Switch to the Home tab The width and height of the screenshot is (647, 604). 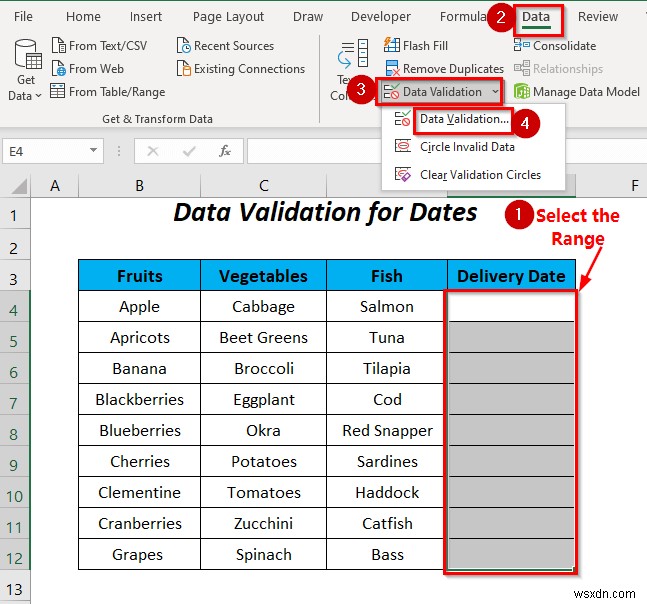(x=83, y=17)
